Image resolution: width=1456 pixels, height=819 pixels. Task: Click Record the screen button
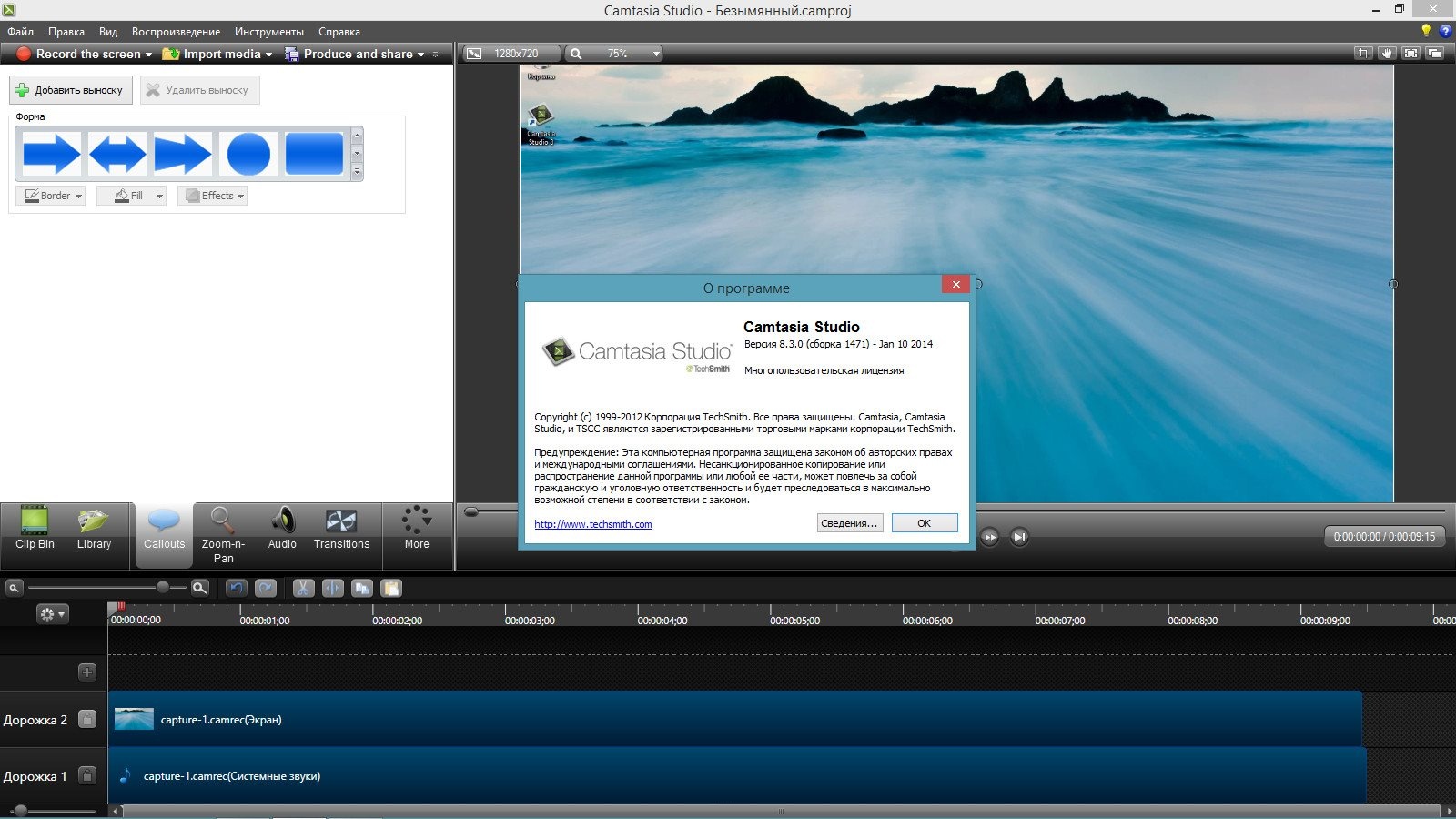point(79,54)
